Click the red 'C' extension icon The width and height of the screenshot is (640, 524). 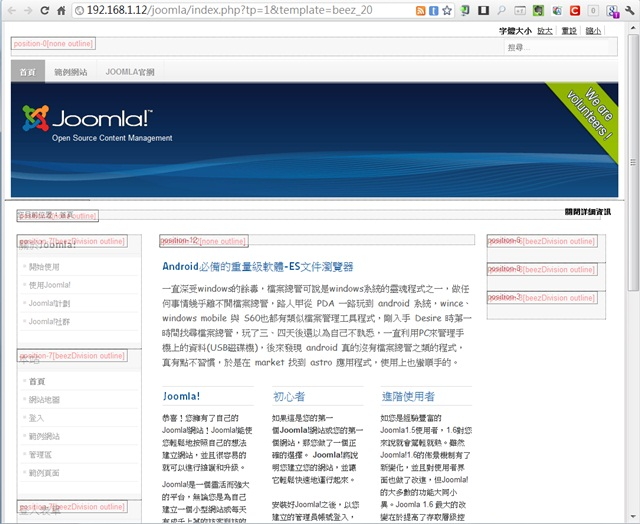point(575,11)
